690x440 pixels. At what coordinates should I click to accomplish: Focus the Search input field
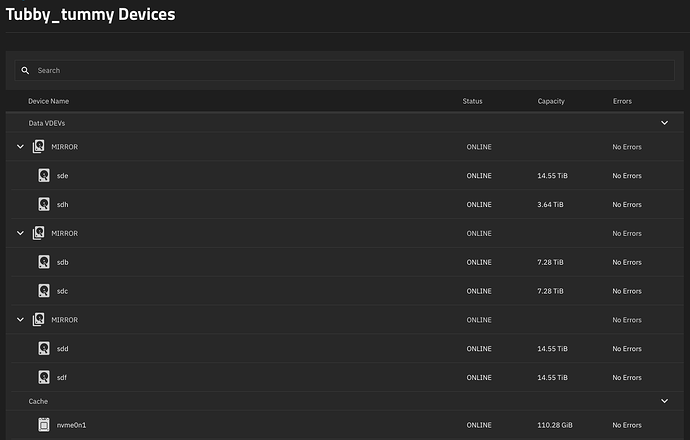pyautogui.click(x=345, y=70)
